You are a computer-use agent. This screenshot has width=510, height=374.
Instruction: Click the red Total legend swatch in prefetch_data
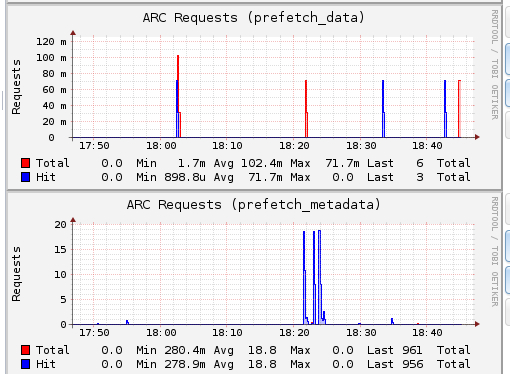[x=26, y=163]
